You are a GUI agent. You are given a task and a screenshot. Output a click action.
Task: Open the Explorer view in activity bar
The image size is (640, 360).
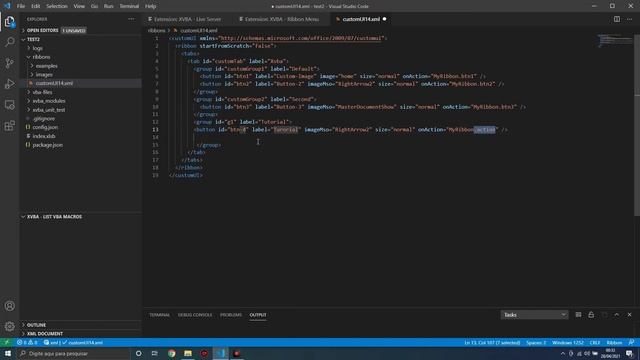(9, 22)
